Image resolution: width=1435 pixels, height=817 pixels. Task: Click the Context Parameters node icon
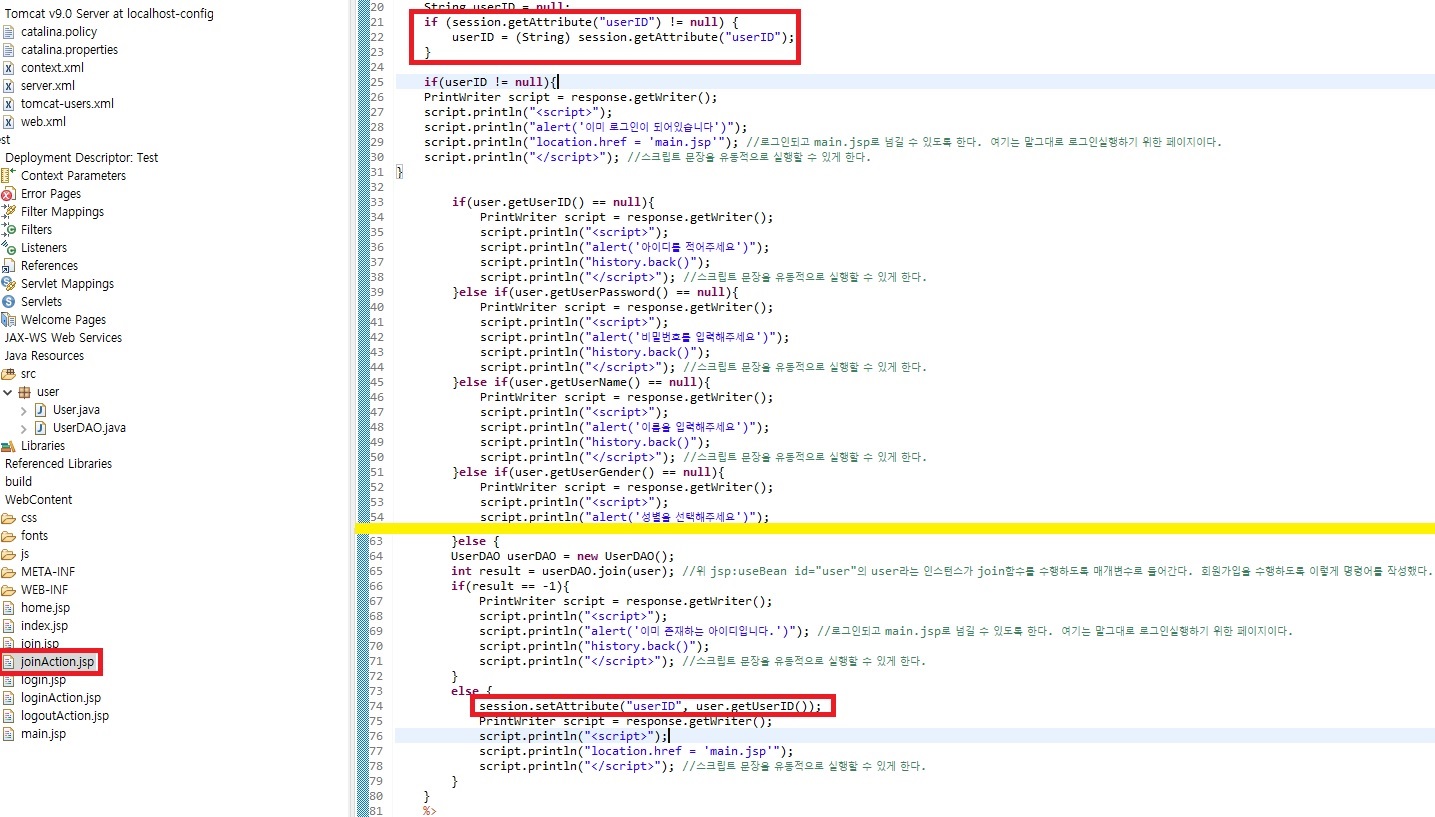point(9,176)
